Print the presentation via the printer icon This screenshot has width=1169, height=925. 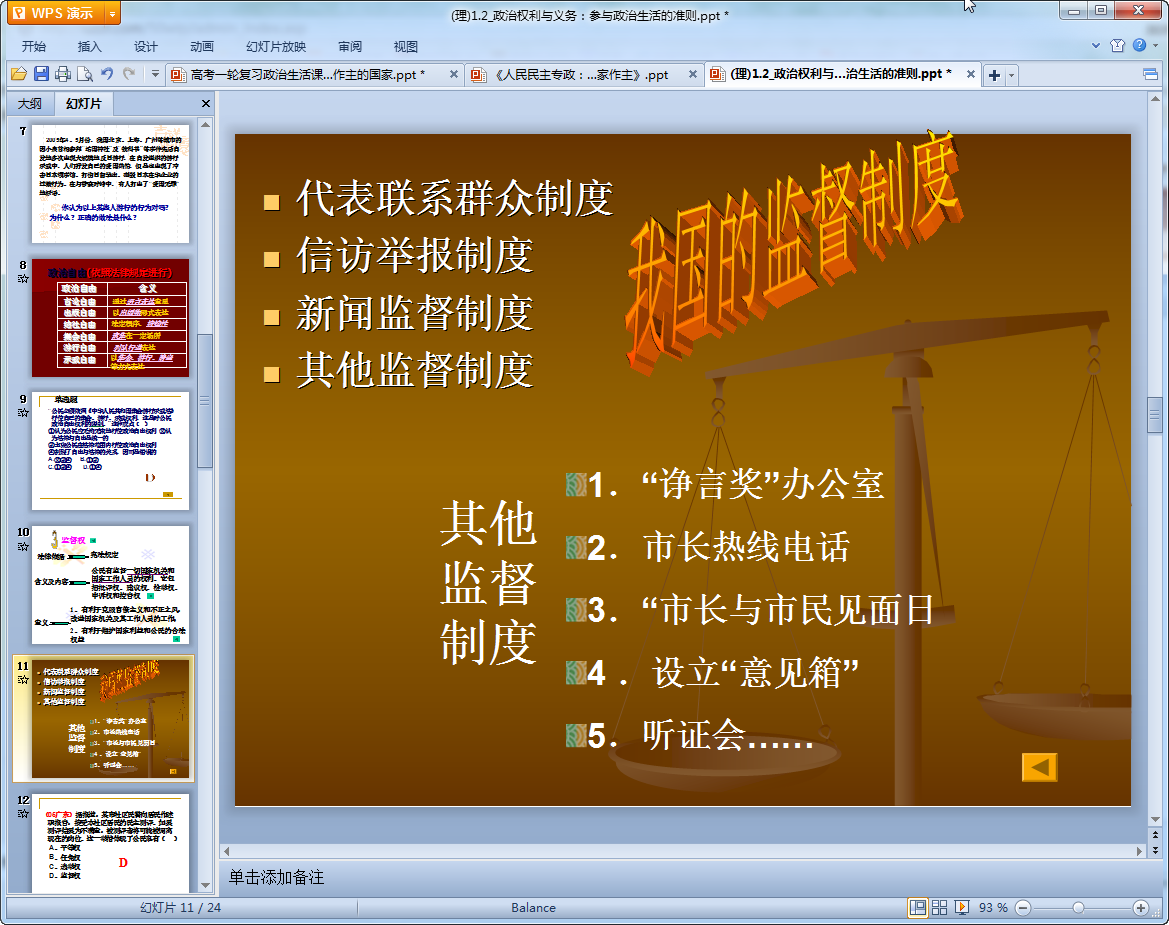(x=63, y=74)
